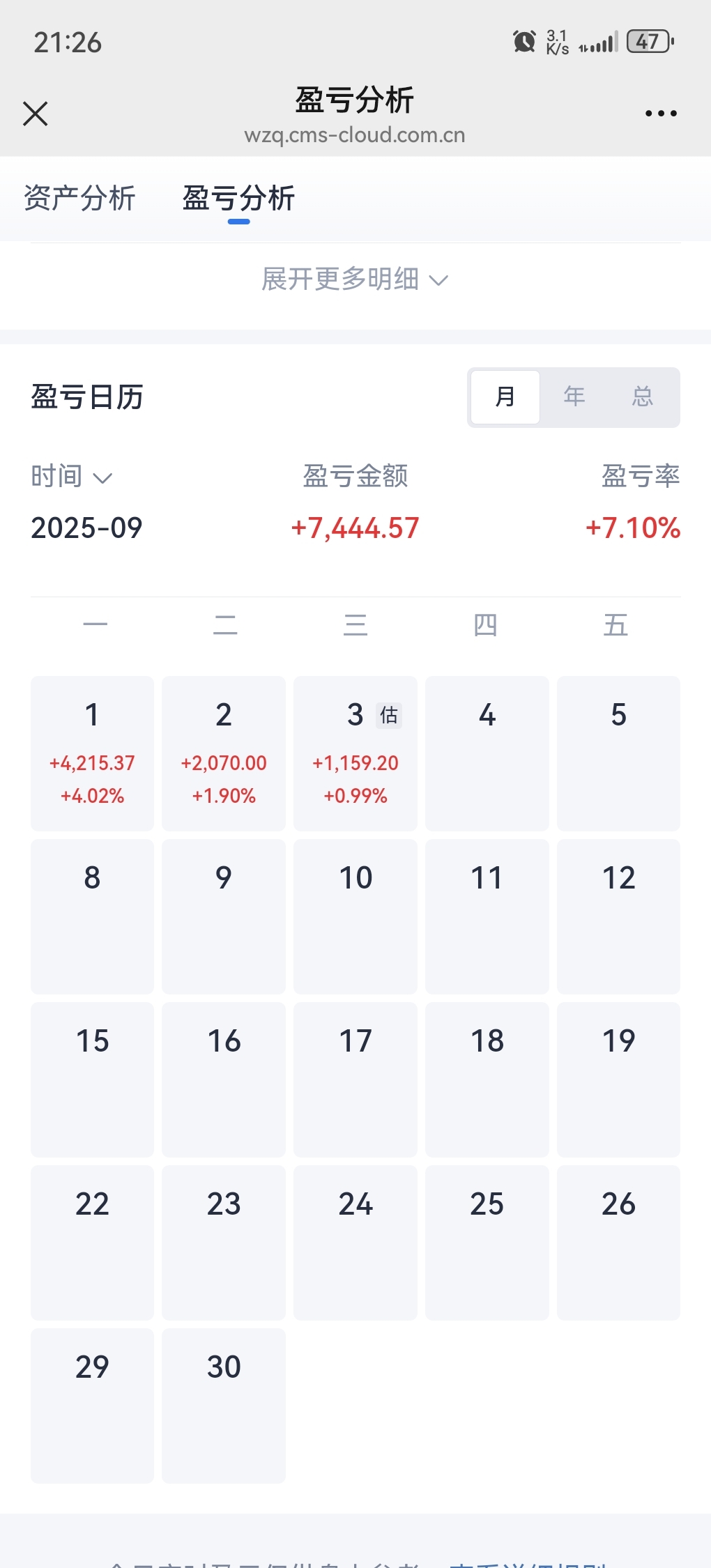Select calendar day 30
Screen dimensions: 711x1568
coord(224,1406)
